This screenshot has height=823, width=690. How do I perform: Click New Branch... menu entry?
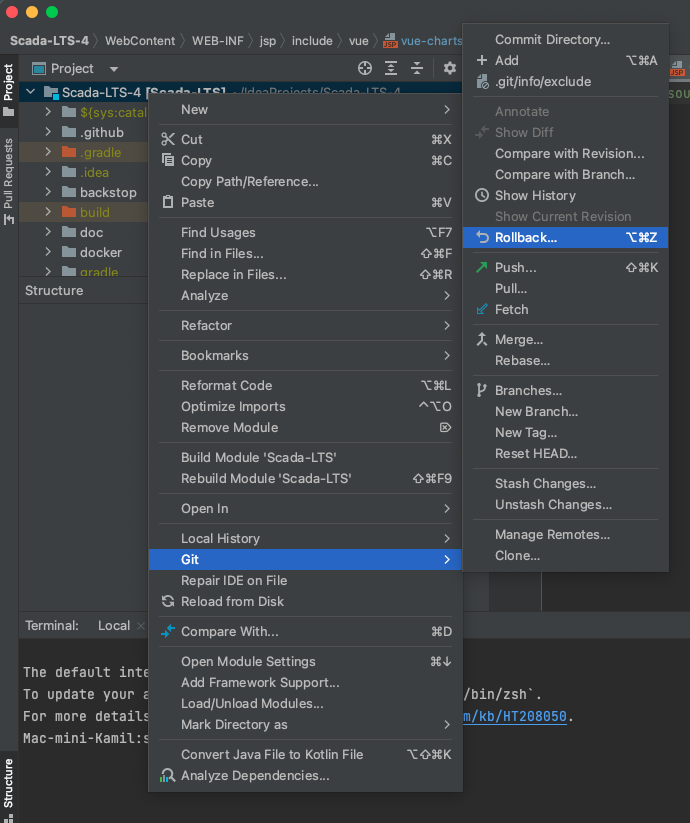[x=566, y=412]
